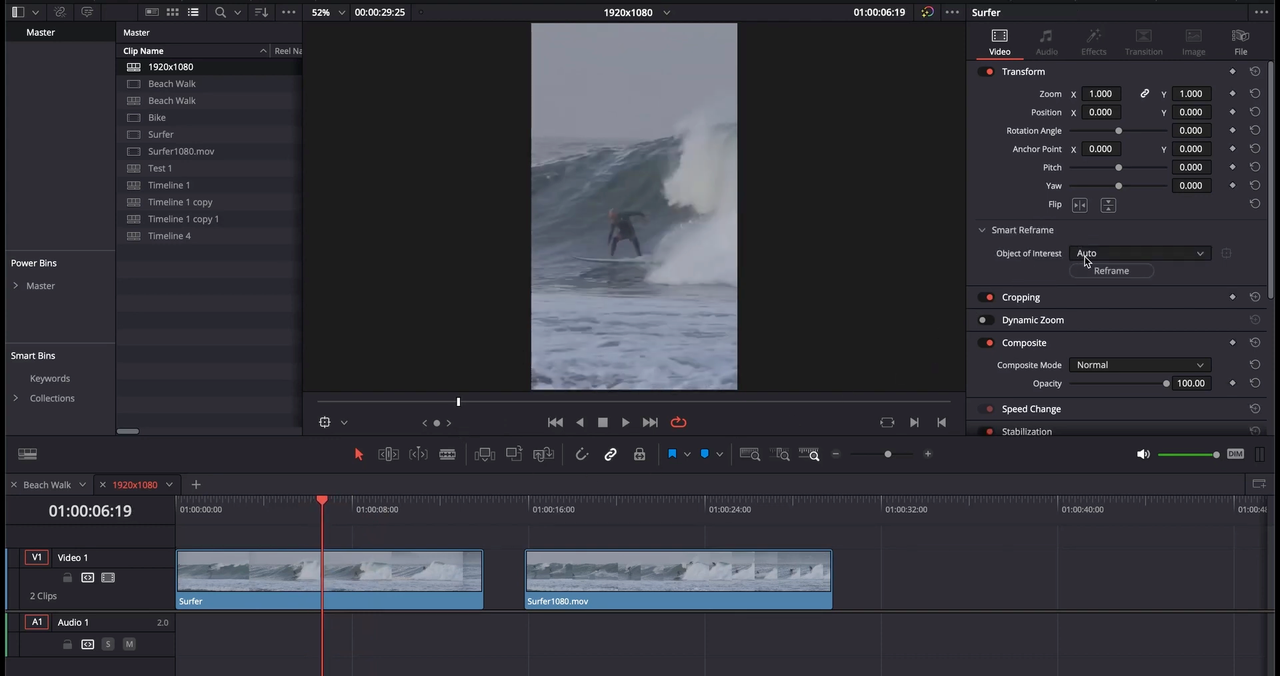Mute the Audio 1 track

pos(129,644)
